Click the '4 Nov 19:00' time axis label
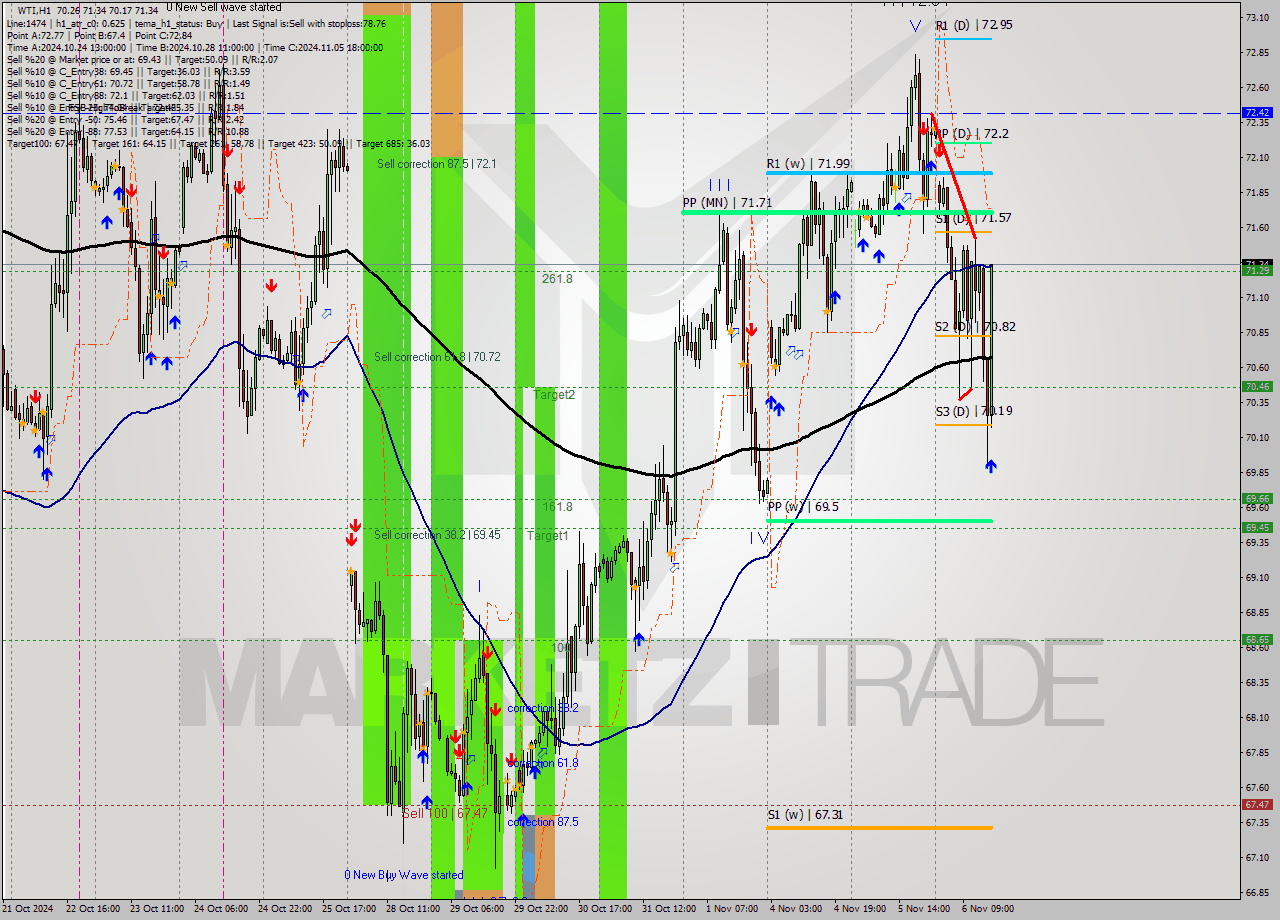The width and height of the screenshot is (1280, 920). [859, 909]
